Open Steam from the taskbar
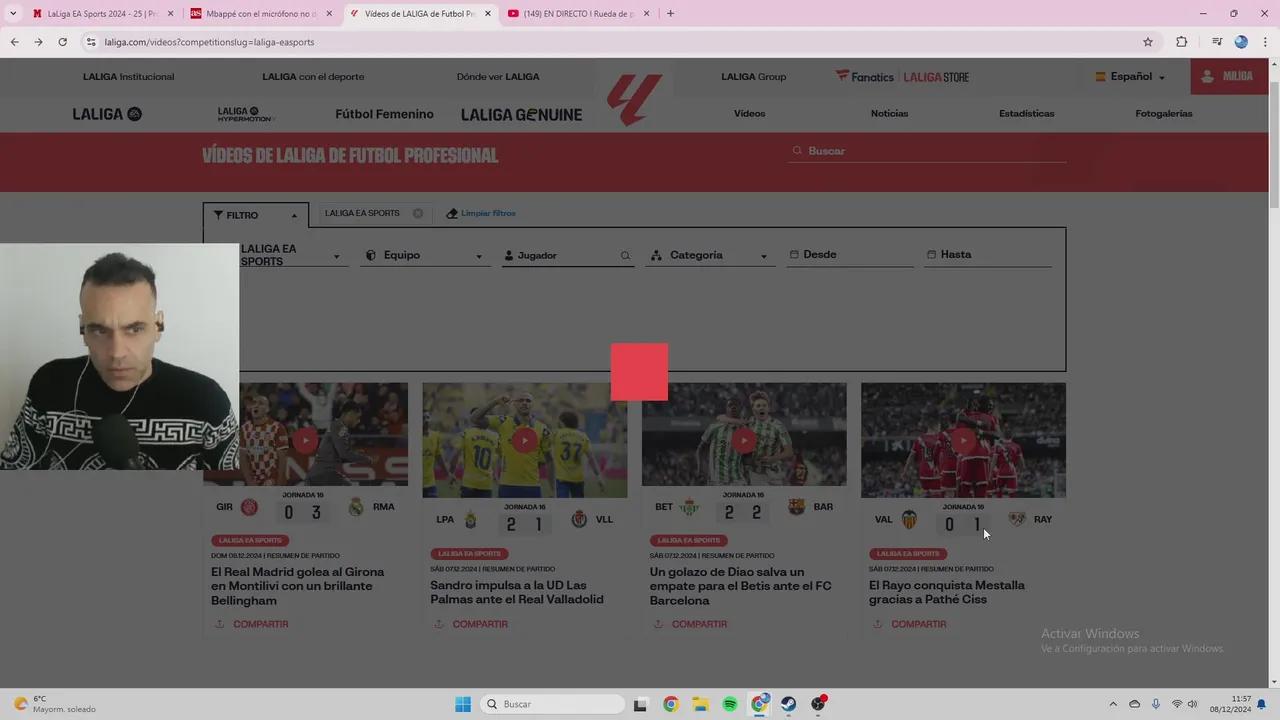 click(788, 704)
